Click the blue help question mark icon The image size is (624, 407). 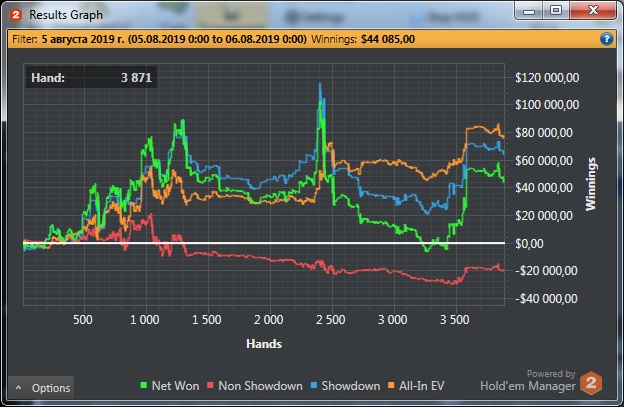(606, 39)
